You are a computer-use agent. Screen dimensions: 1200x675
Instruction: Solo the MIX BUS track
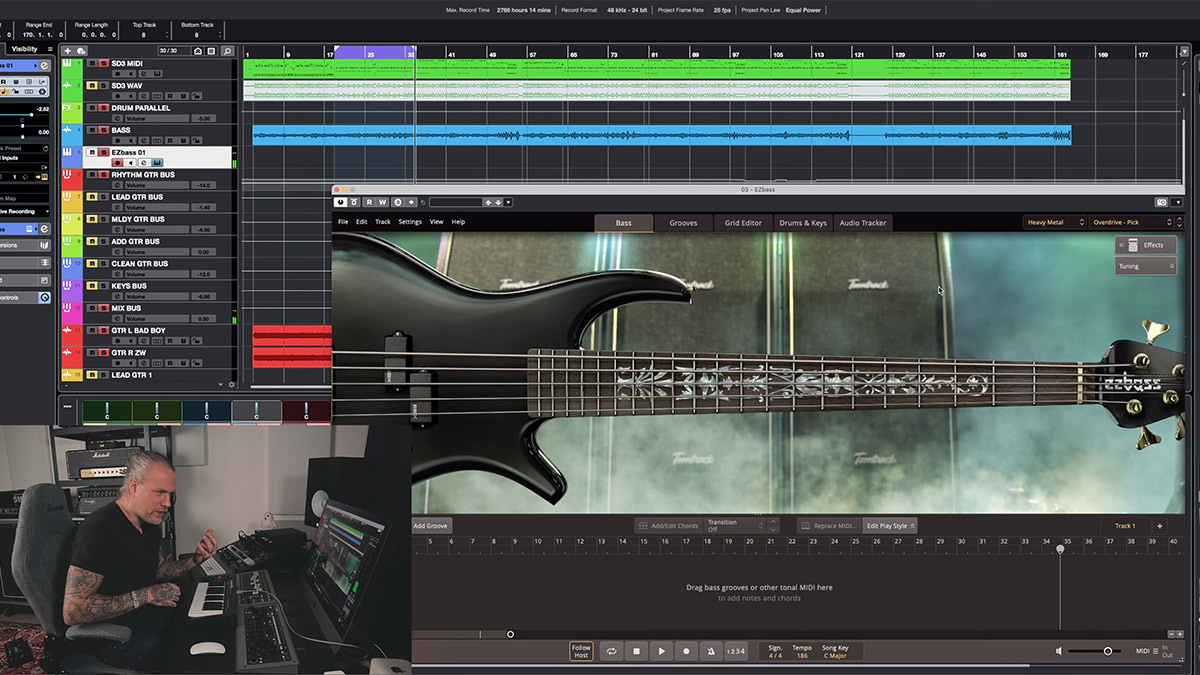[x=103, y=308]
